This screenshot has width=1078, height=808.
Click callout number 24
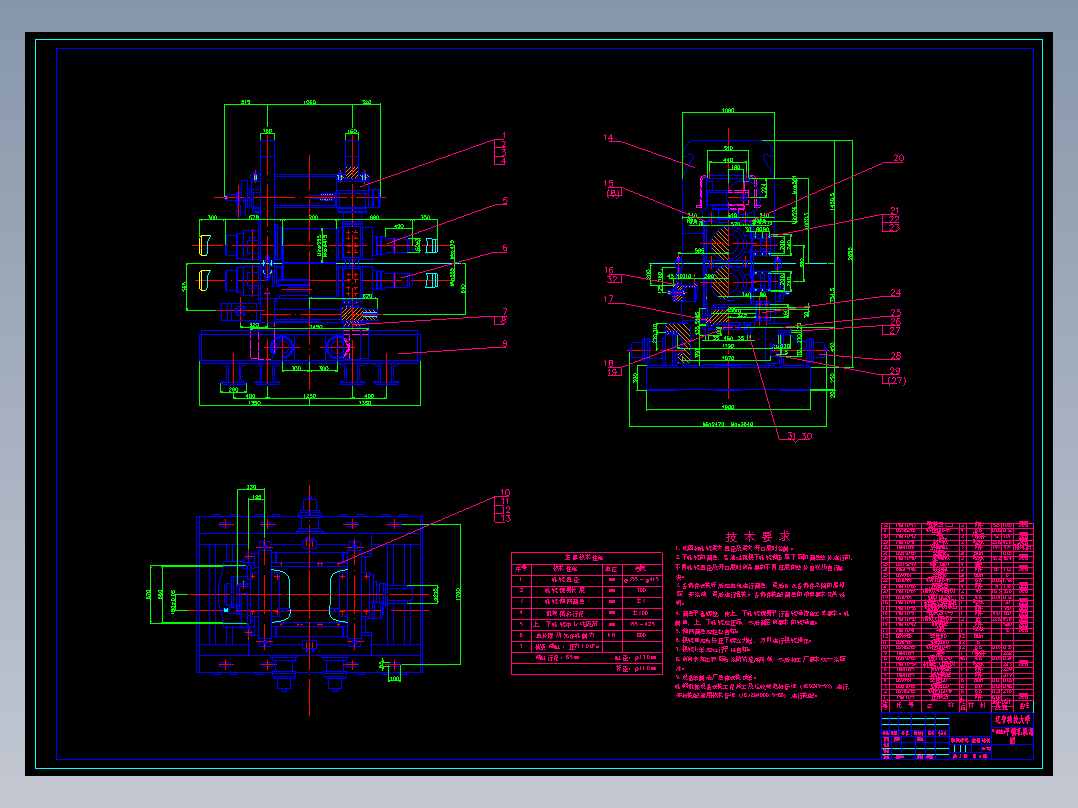(896, 293)
